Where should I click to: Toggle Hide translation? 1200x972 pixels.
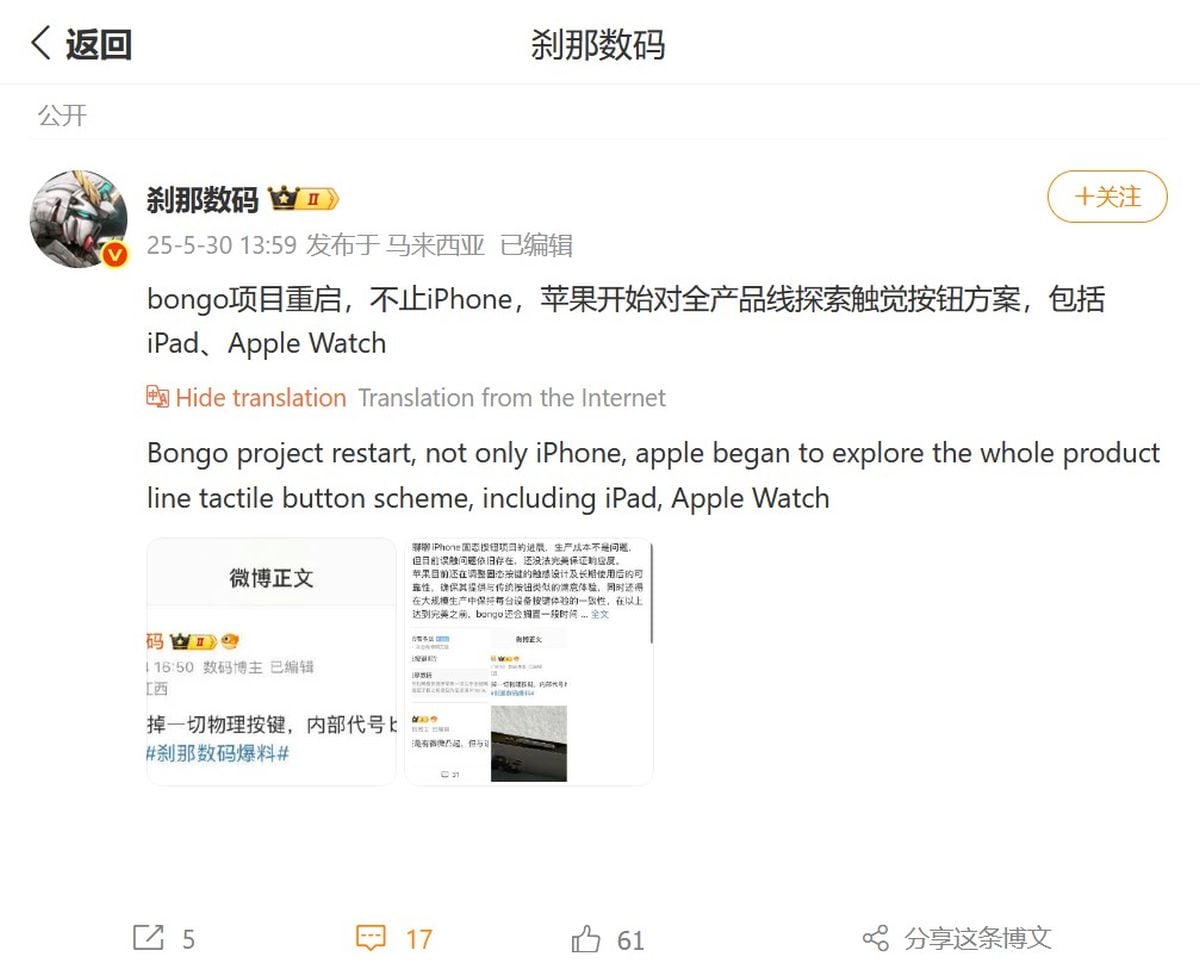[261, 397]
